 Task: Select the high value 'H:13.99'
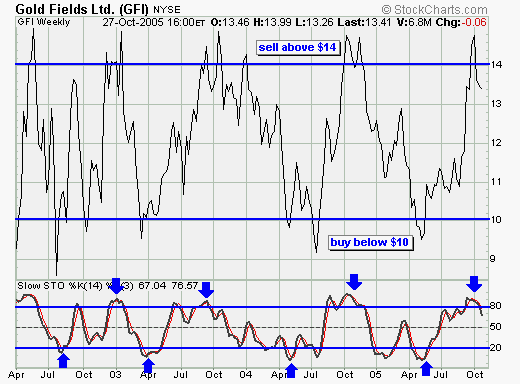pos(272,22)
